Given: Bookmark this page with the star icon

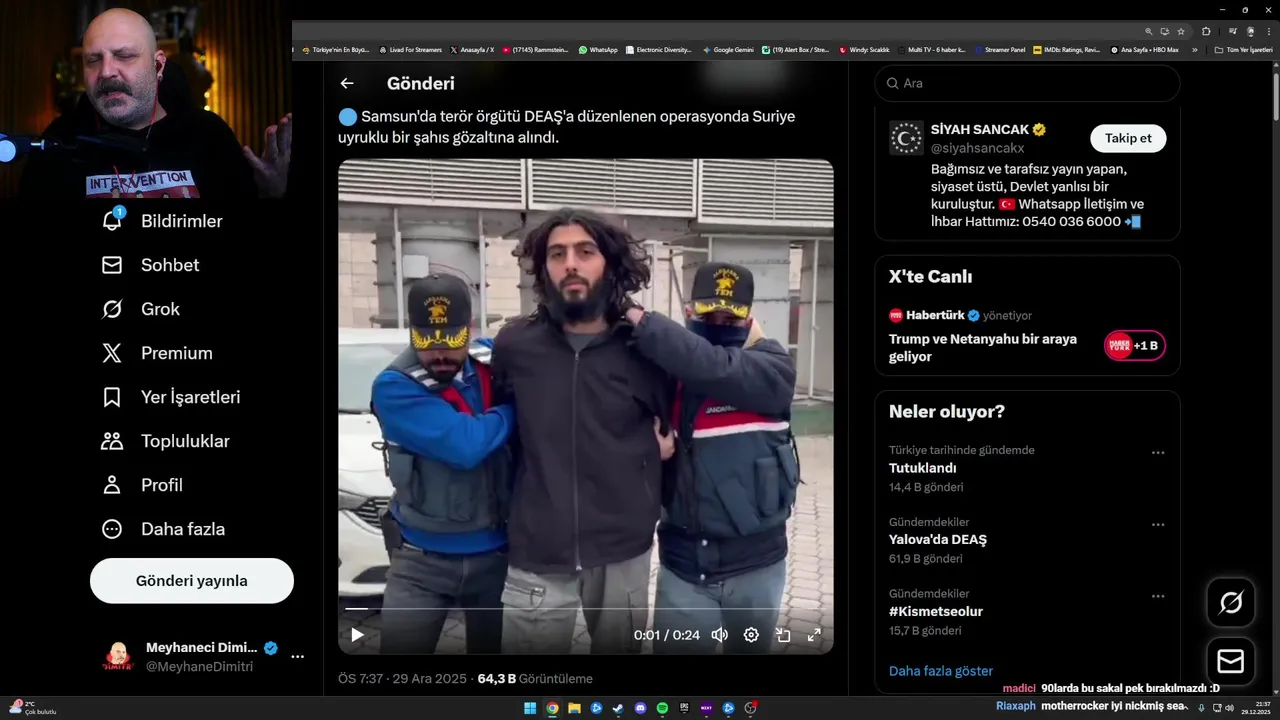Looking at the screenshot, I should point(1181,31).
